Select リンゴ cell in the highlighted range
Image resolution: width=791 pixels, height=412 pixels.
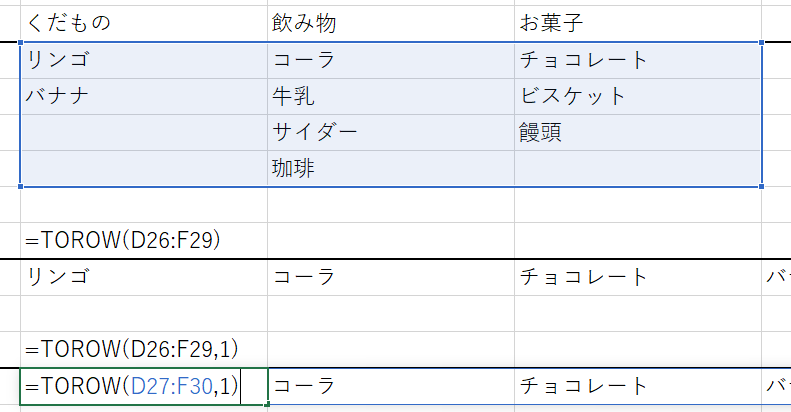pyautogui.click(x=60, y=60)
